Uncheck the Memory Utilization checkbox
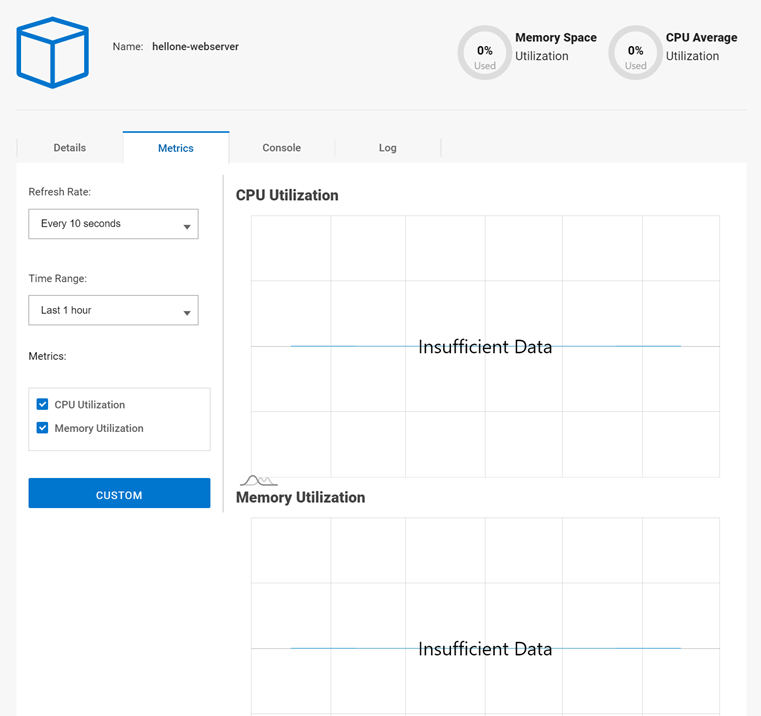Viewport: 761px width, 716px height. [x=42, y=428]
